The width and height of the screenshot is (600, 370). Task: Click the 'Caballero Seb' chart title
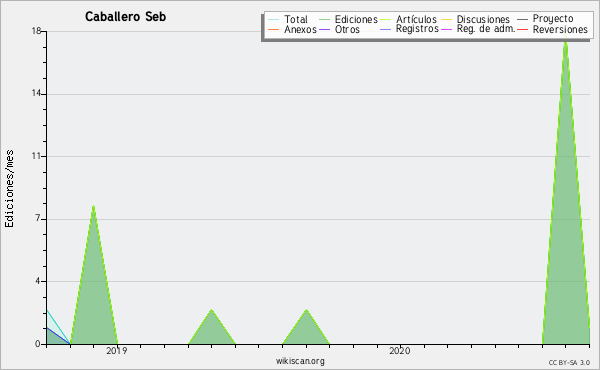126,16
